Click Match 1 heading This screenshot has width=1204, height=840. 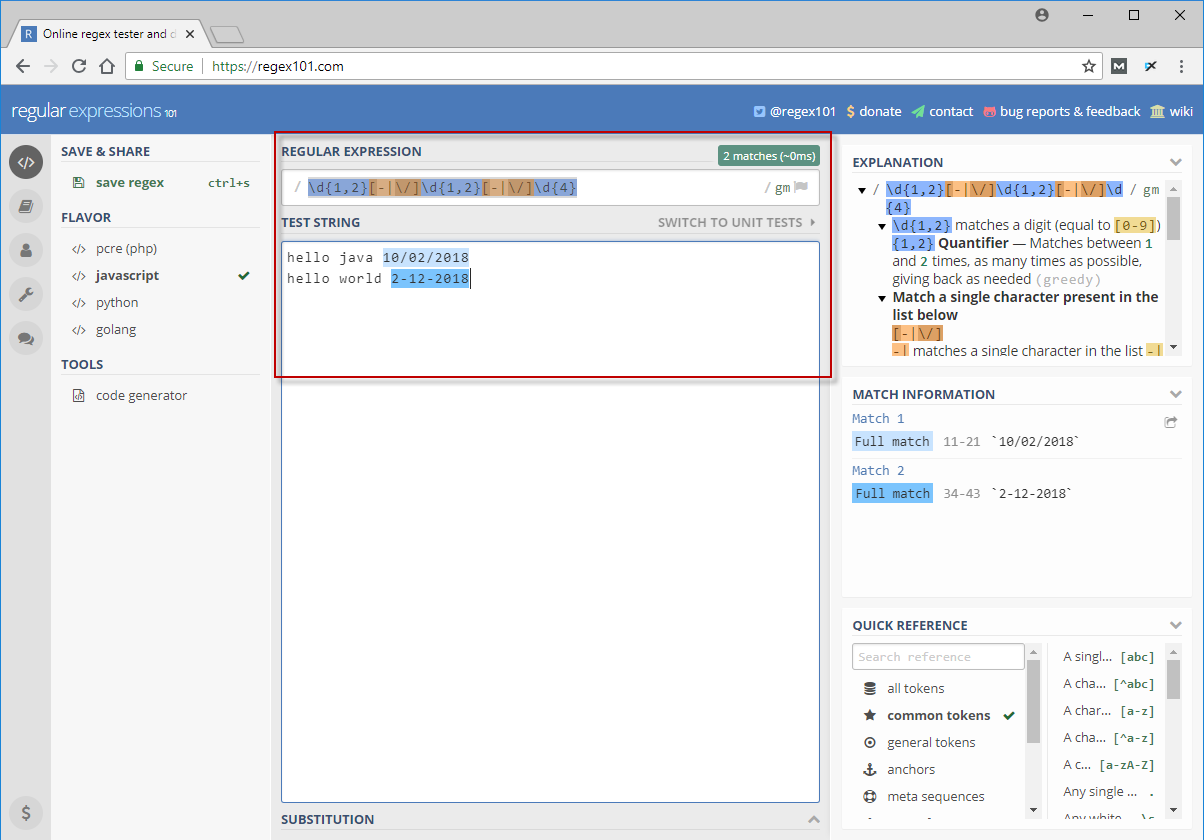coord(878,419)
